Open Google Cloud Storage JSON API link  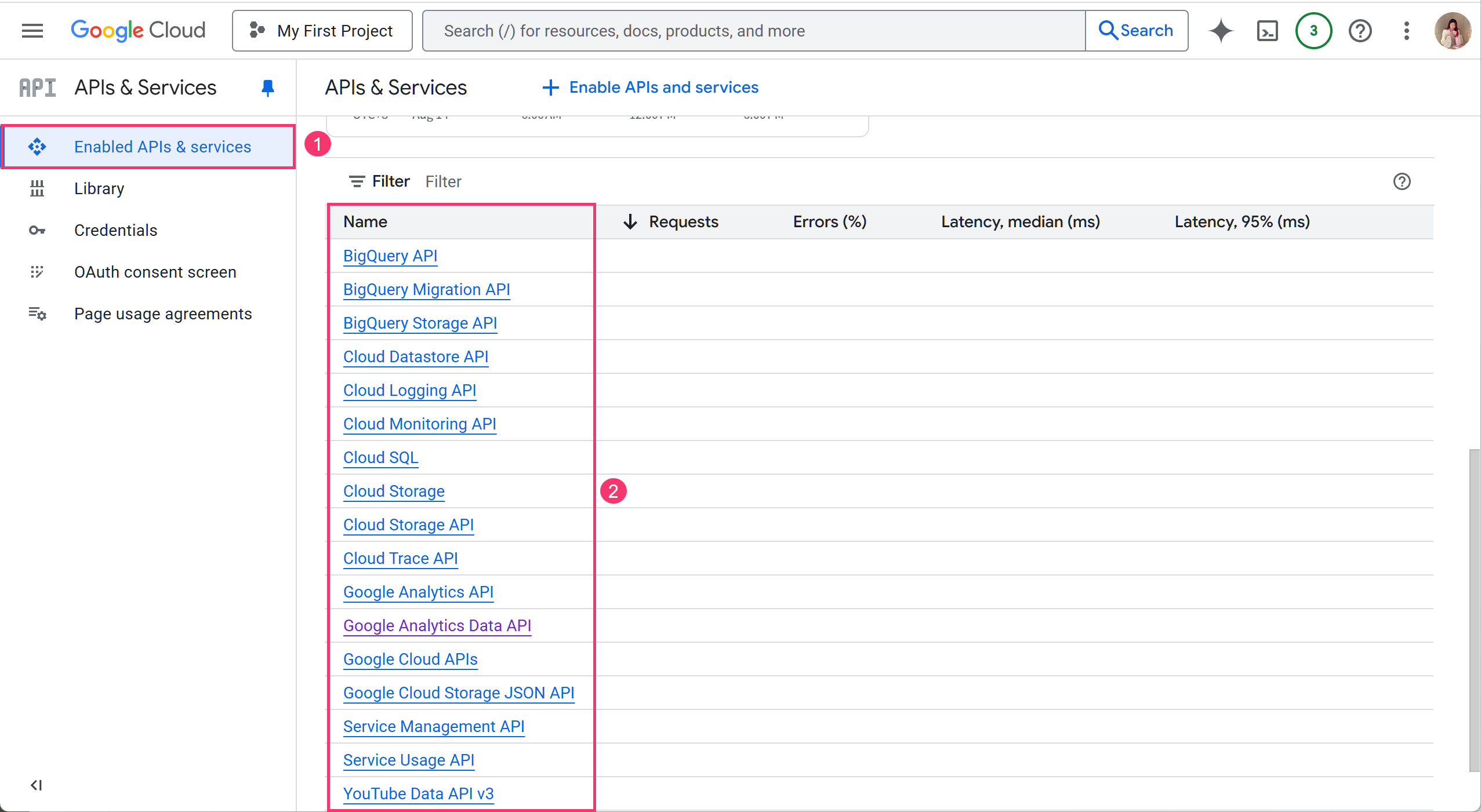459,693
